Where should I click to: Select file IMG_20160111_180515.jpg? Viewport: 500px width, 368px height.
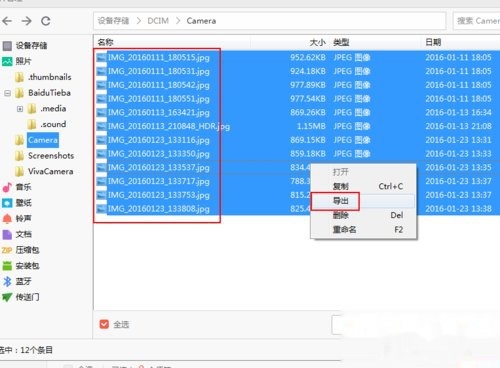pos(159,57)
